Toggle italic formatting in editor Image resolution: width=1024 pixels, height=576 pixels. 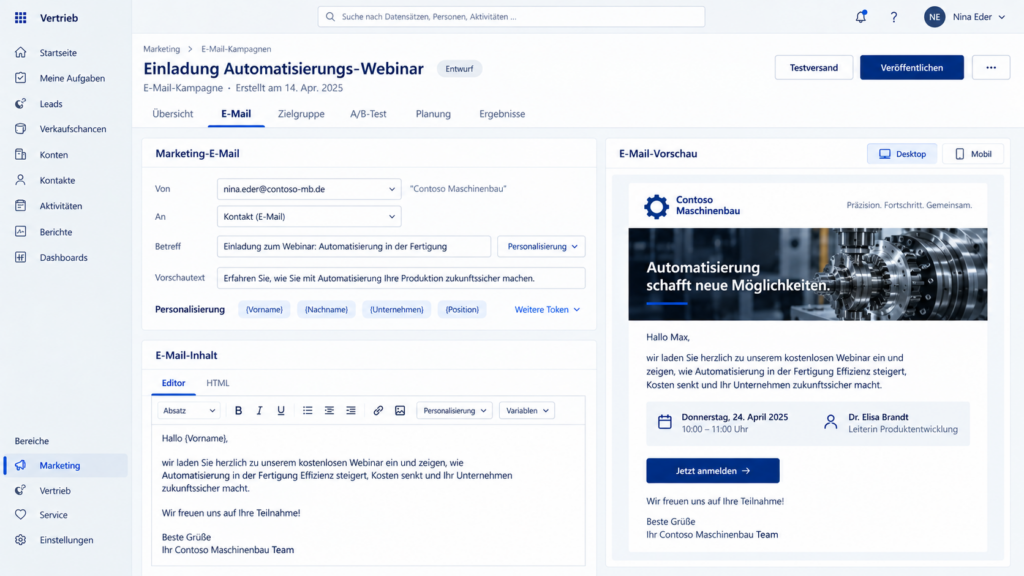coord(259,411)
